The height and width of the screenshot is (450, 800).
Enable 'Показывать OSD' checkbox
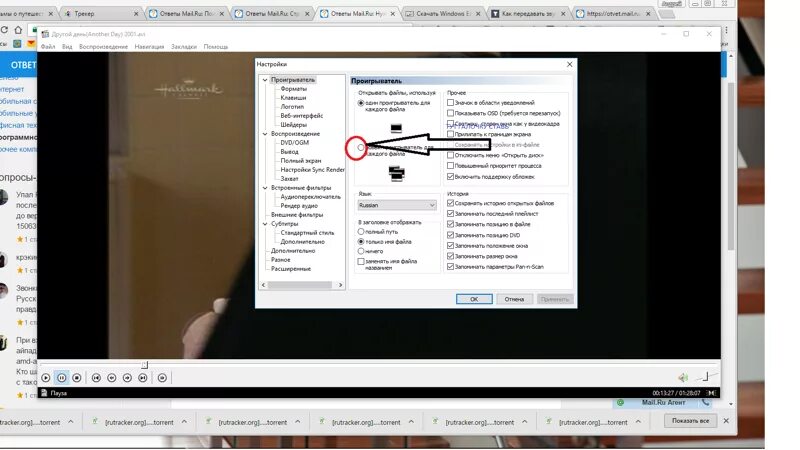click(451, 113)
